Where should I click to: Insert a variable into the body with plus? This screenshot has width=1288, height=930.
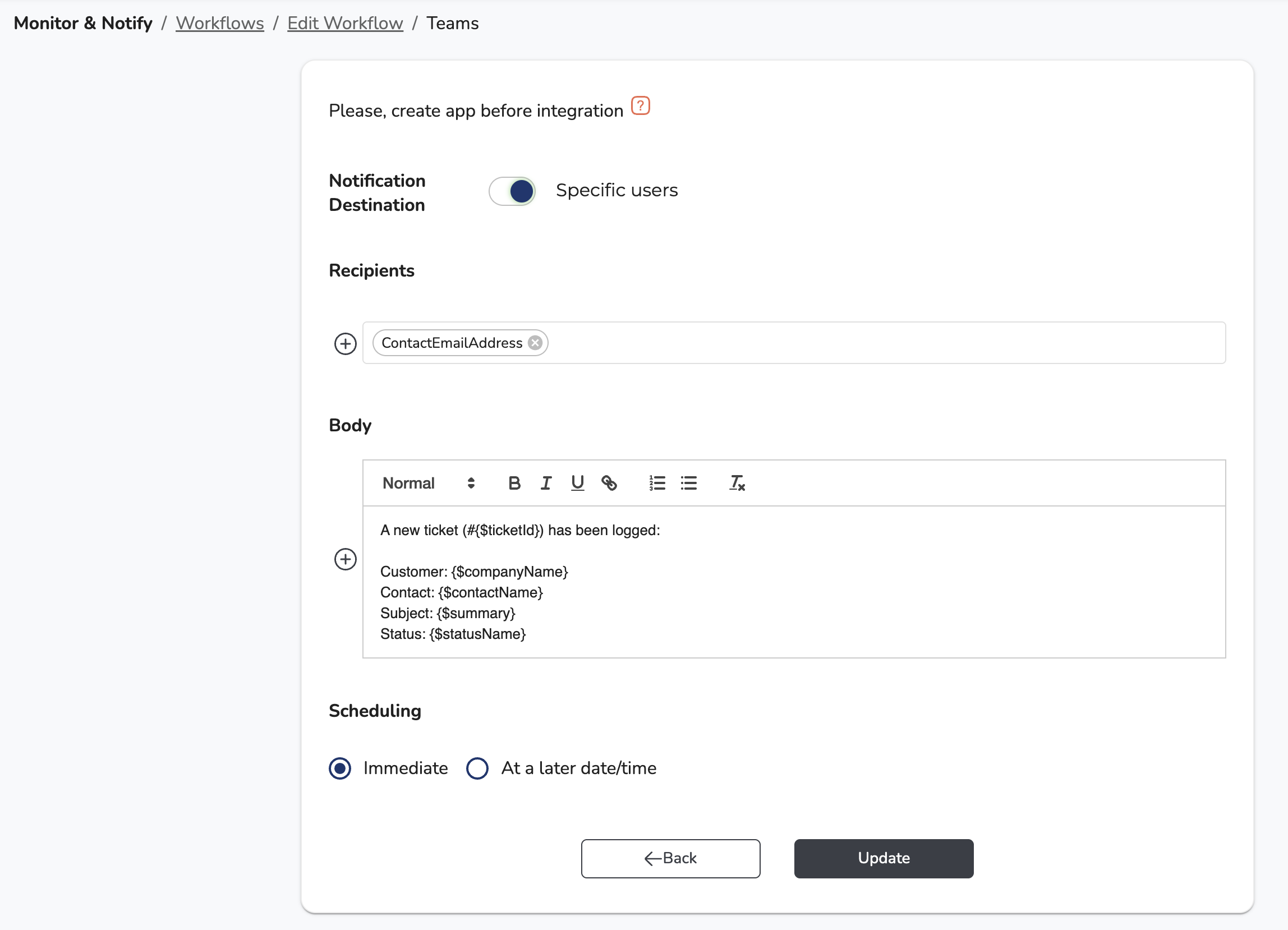tap(344, 559)
